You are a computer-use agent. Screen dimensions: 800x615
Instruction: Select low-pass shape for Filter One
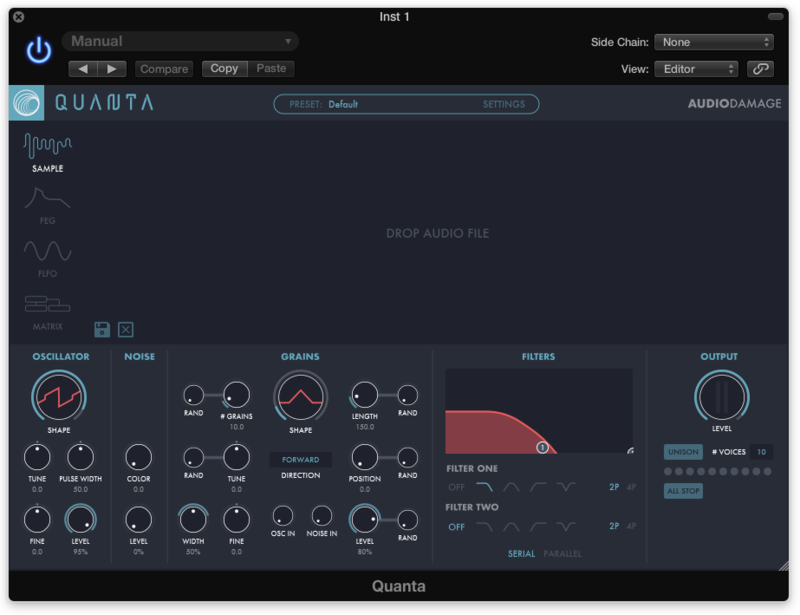(485, 487)
